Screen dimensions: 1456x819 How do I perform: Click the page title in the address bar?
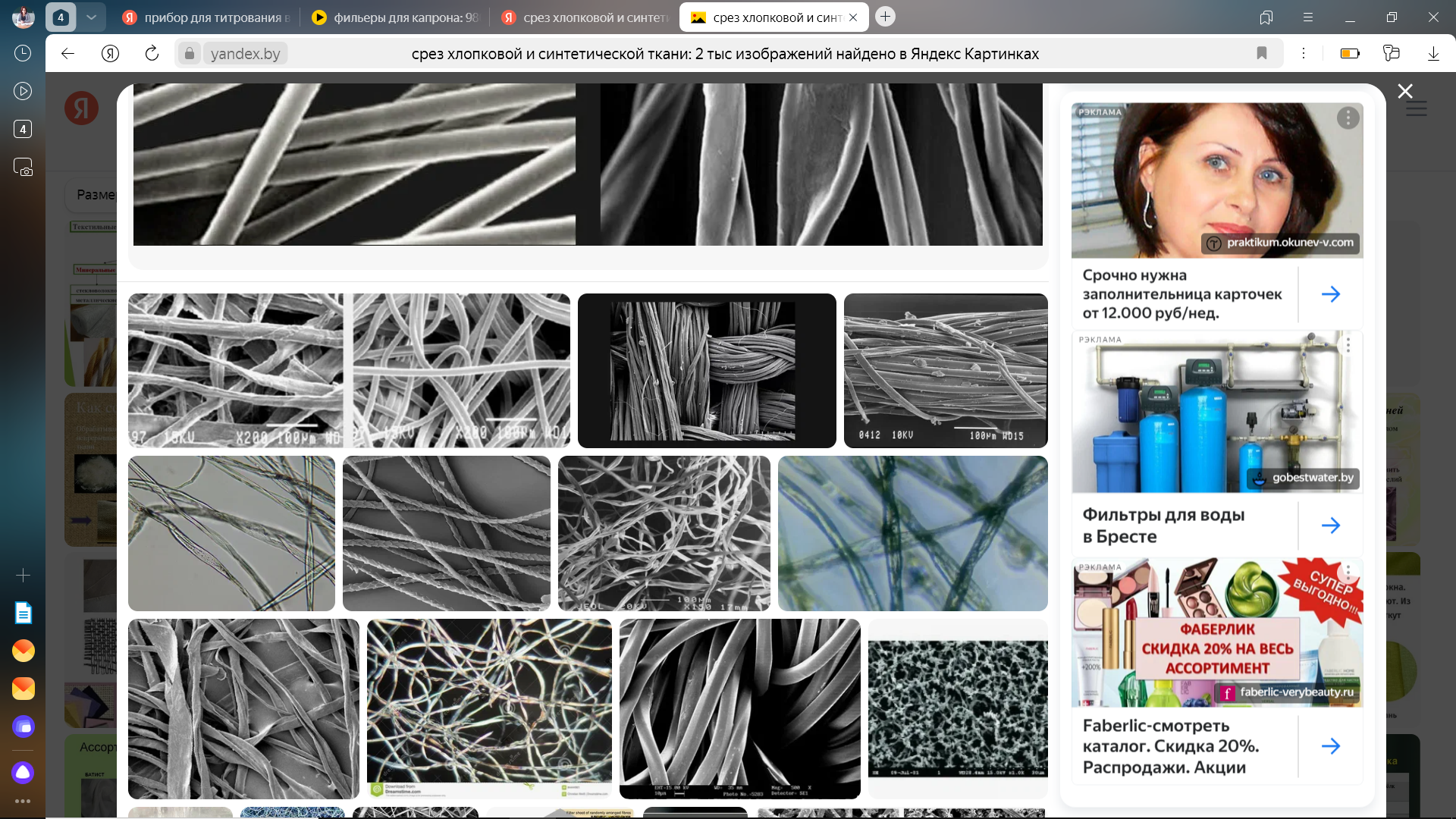click(x=725, y=54)
